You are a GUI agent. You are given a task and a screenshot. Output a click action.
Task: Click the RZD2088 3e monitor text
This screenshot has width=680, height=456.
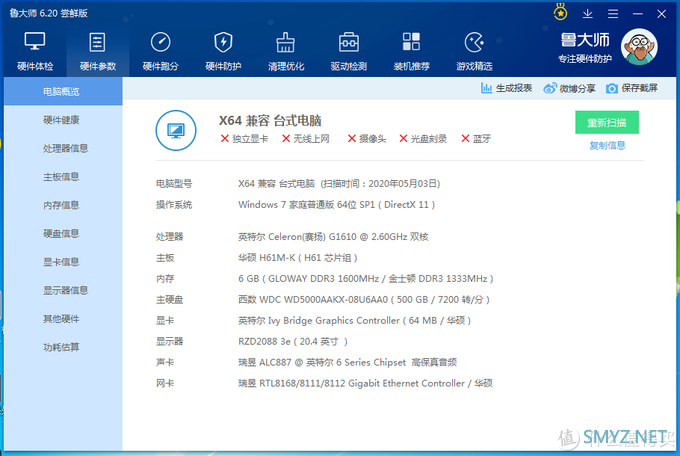[x=293, y=341]
